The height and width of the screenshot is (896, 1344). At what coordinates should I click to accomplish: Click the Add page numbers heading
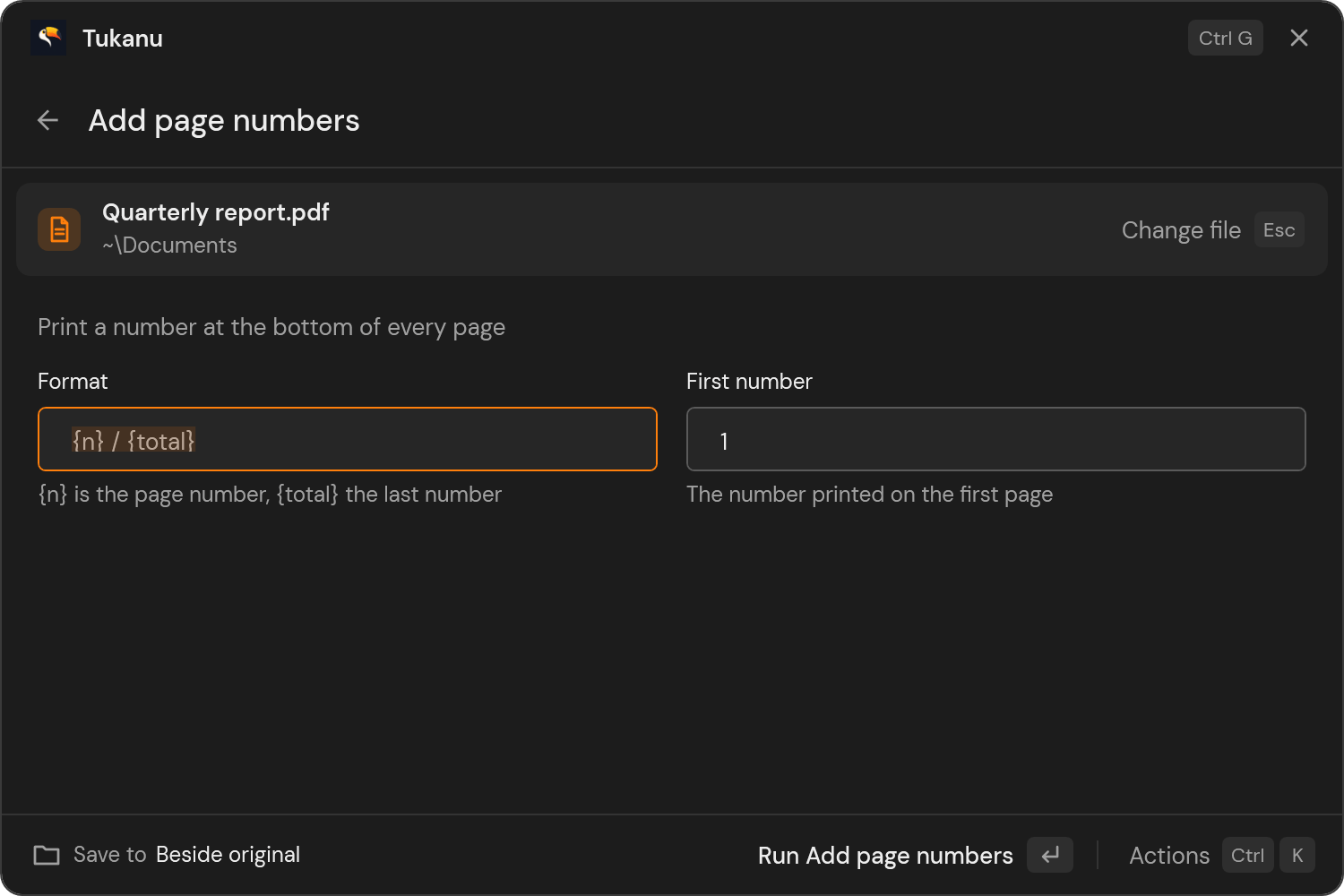[224, 121]
